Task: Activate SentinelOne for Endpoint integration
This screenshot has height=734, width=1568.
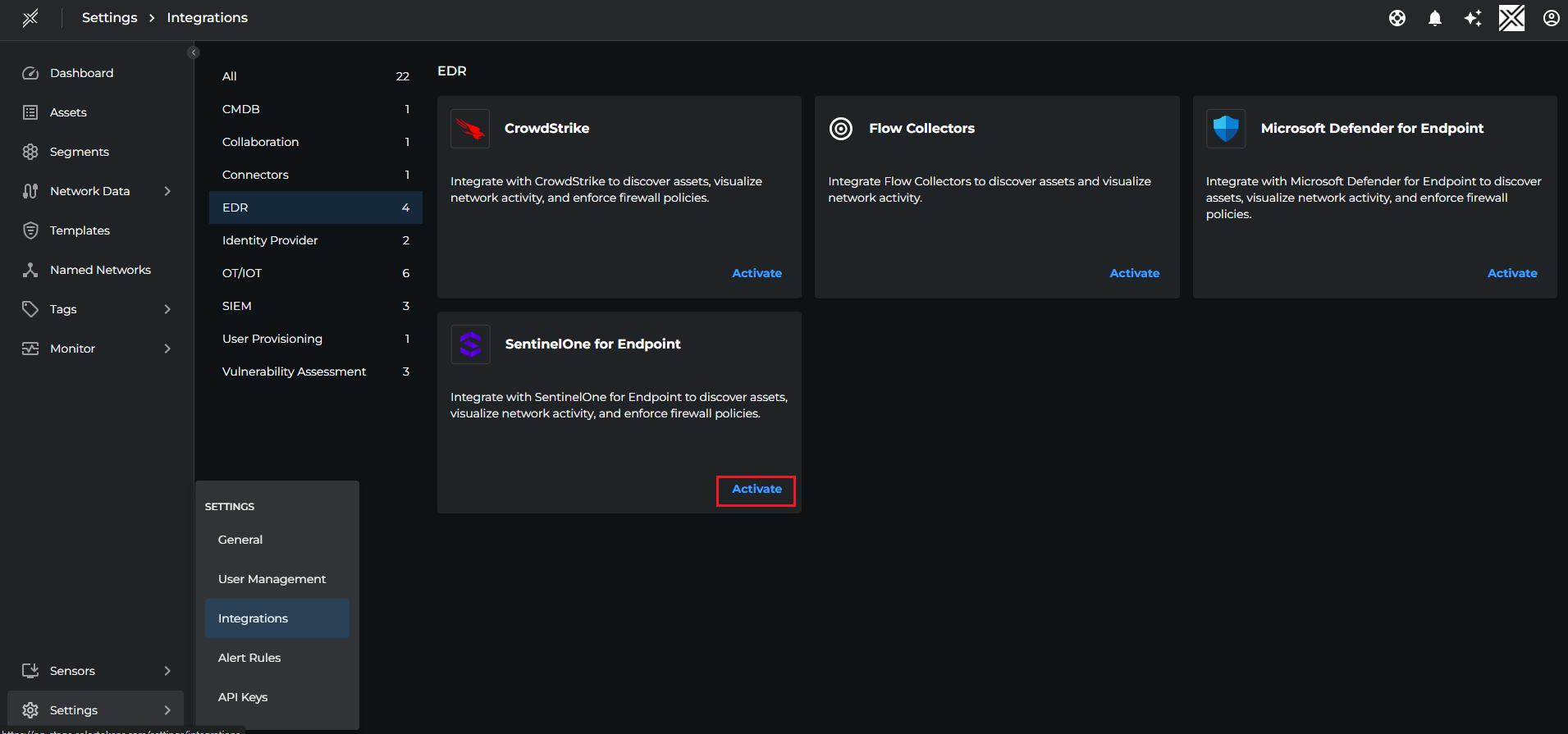Action: pos(757,490)
